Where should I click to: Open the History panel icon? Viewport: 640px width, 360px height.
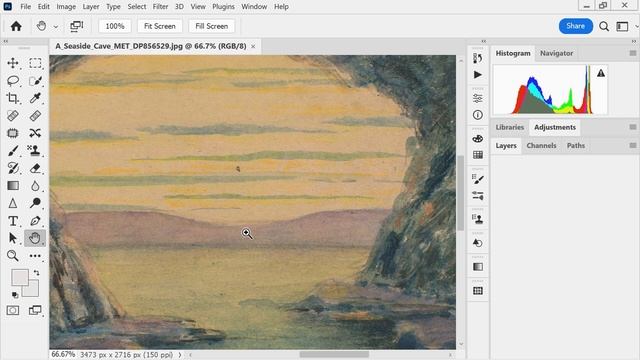(x=478, y=58)
